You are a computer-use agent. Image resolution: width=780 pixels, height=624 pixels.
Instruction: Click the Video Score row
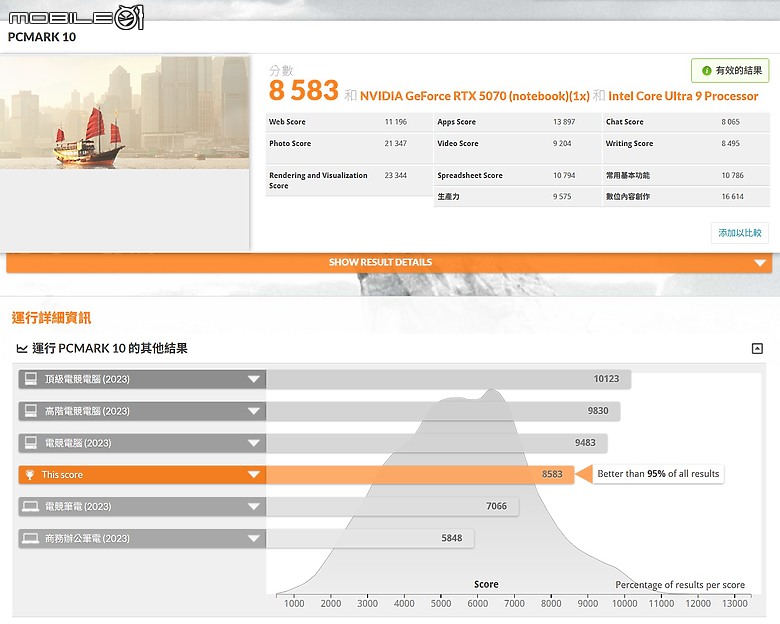tap(517, 148)
